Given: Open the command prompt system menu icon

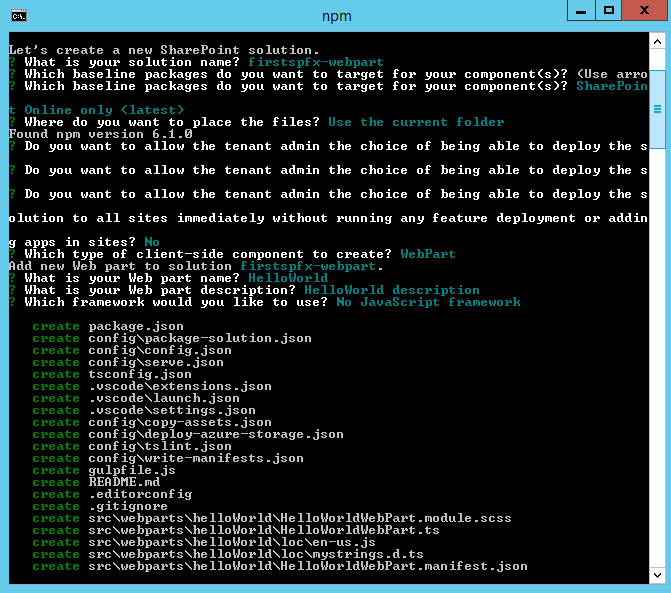Looking at the screenshot, I should click(19, 15).
